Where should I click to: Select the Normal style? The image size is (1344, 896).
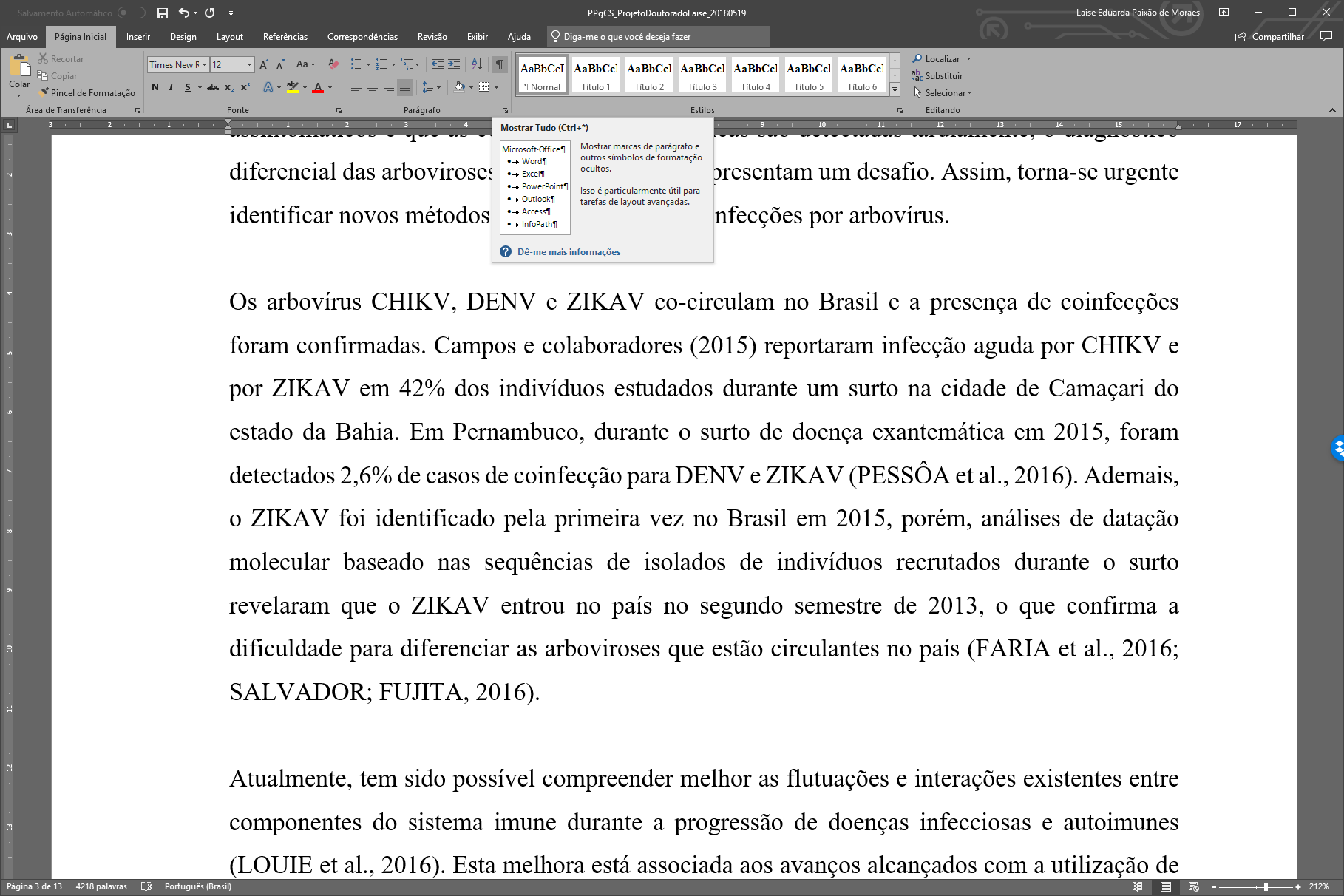point(543,75)
